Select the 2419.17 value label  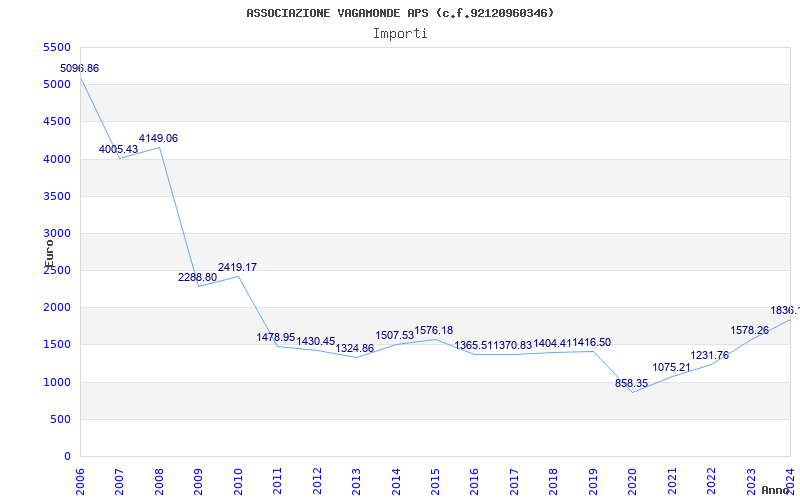point(237,267)
